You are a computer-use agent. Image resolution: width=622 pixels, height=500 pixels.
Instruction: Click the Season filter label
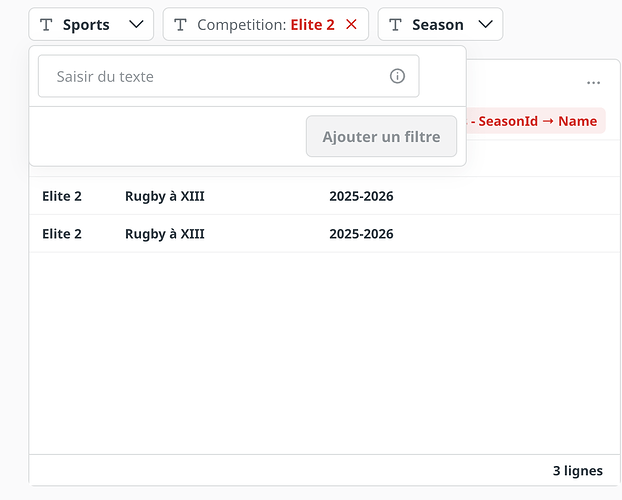438,25
